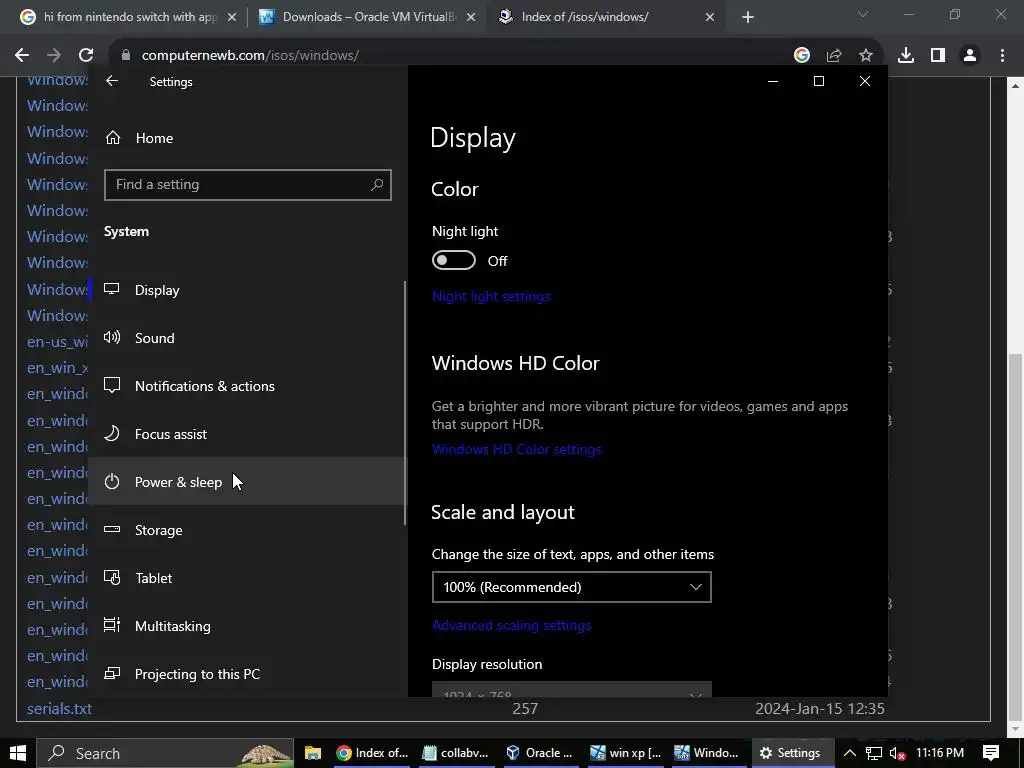This screenshot has height=768, width=1024.
Task: Switch to Oracle VirtualBox taskbar item
Action: click(x=540, y=753)
